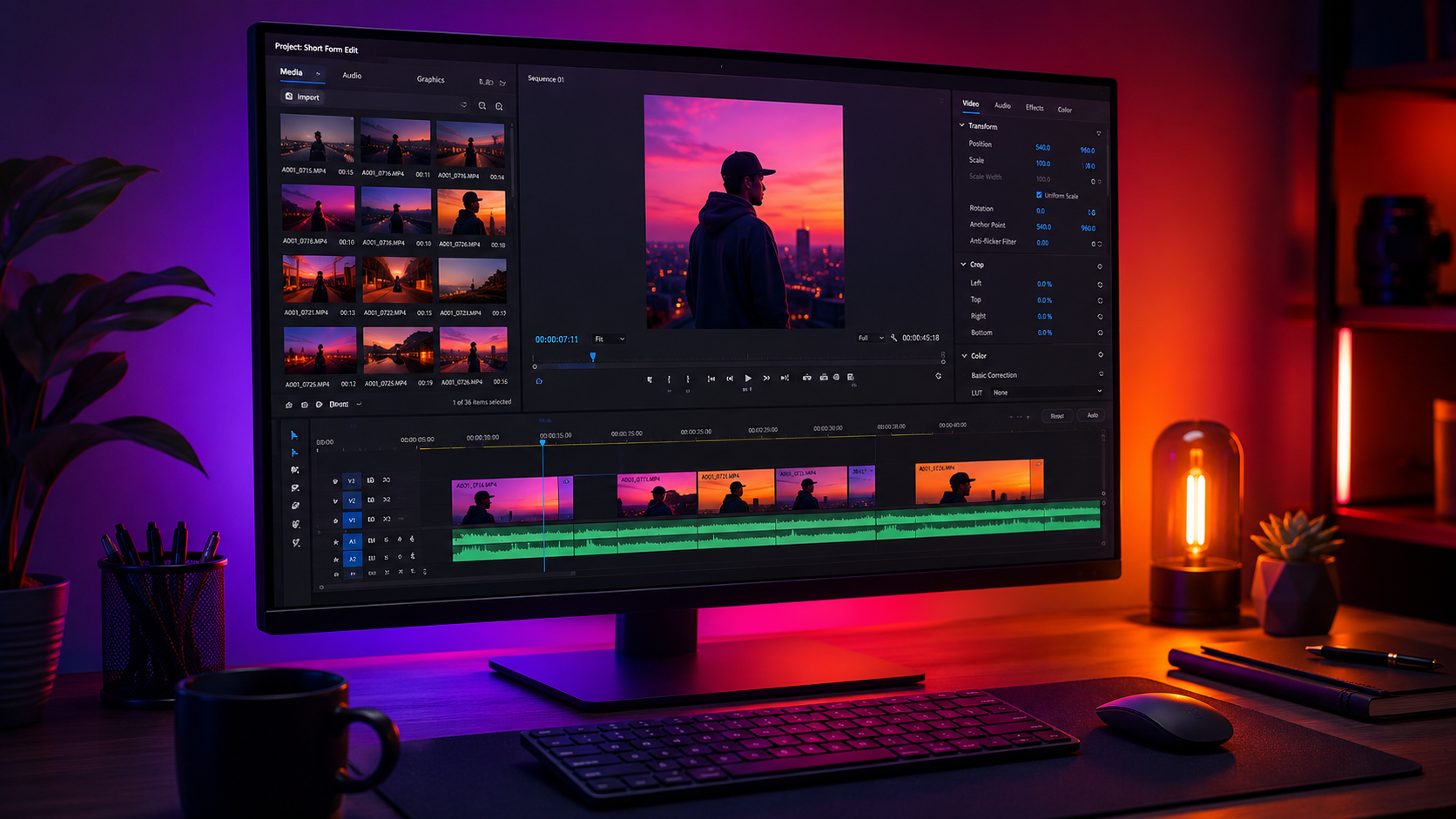Click the Position X value 540.0
The image size is (1456, 819).
coord(1042,147)
